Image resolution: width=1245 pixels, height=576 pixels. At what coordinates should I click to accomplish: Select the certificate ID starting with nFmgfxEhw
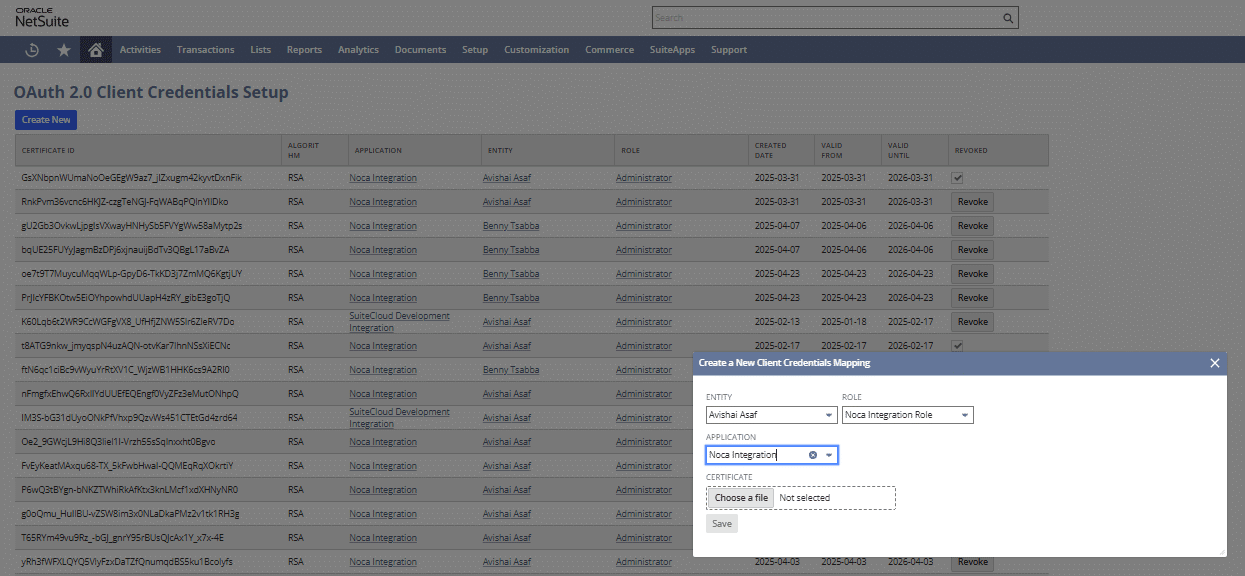coord(130,394)
